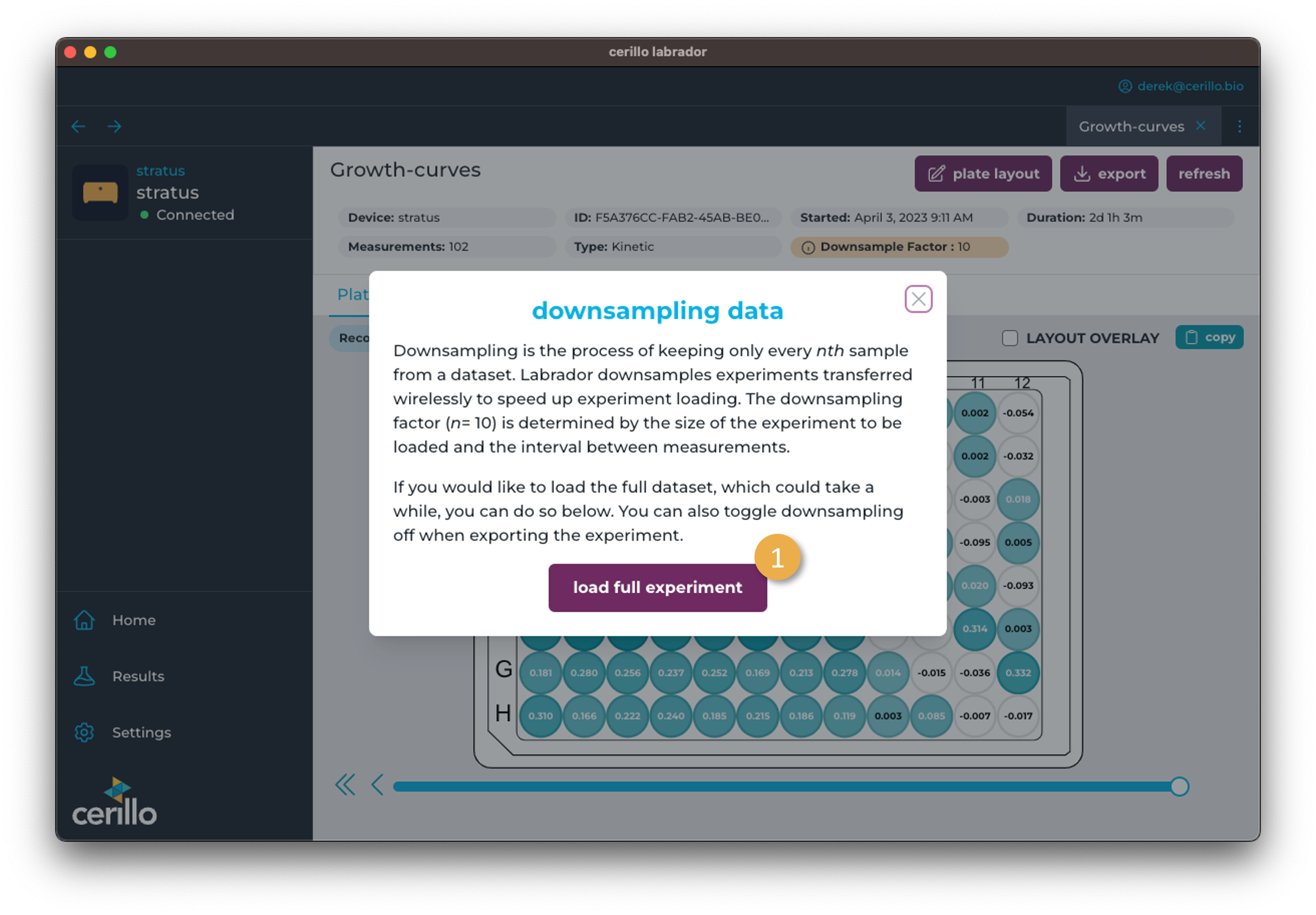Open Results via the flask icon

[x=84, y=676]
